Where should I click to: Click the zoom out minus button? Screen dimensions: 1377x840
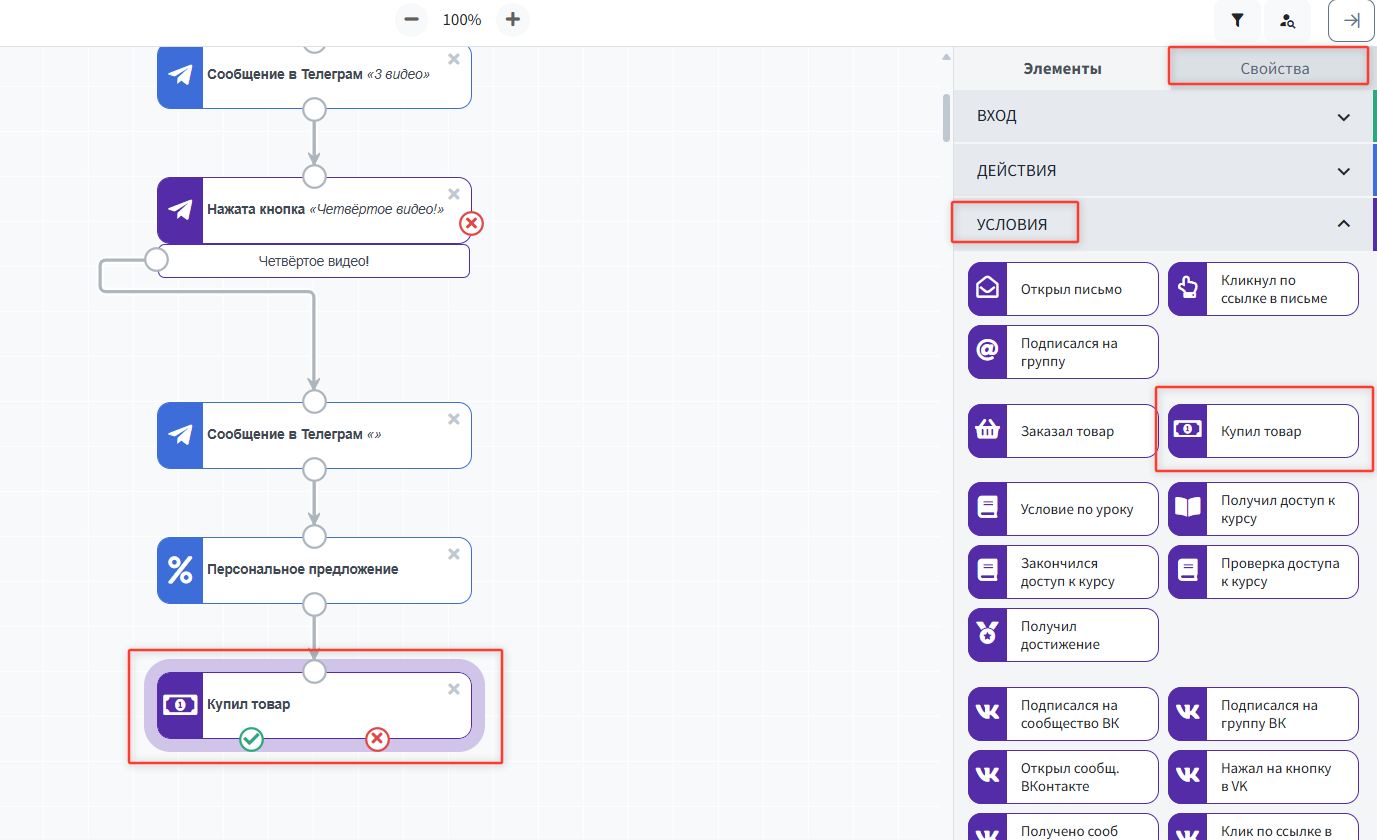tap(411, 19)
